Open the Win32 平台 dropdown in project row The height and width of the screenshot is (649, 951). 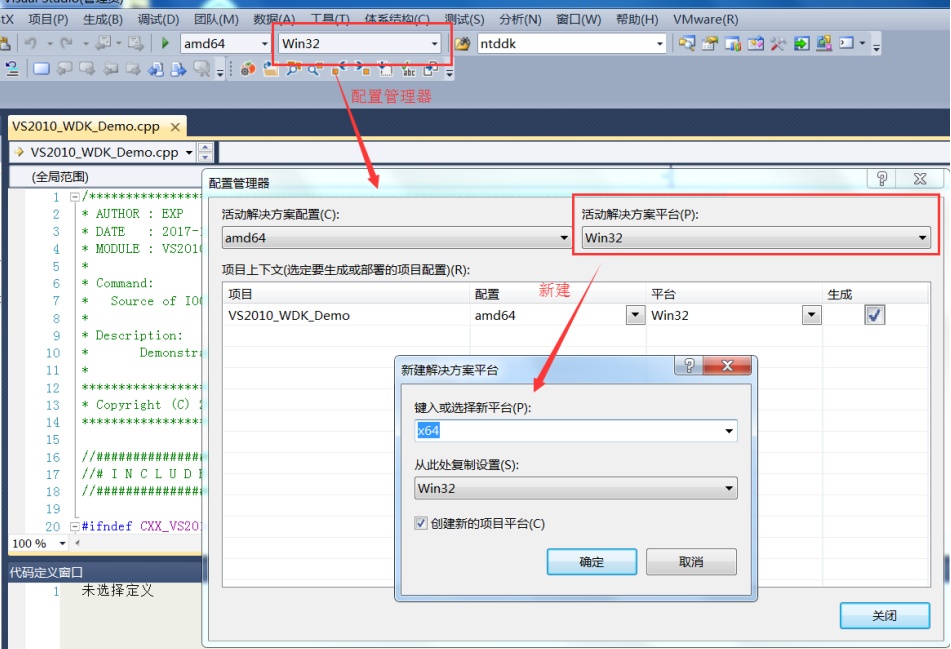[x=812, y=315]
